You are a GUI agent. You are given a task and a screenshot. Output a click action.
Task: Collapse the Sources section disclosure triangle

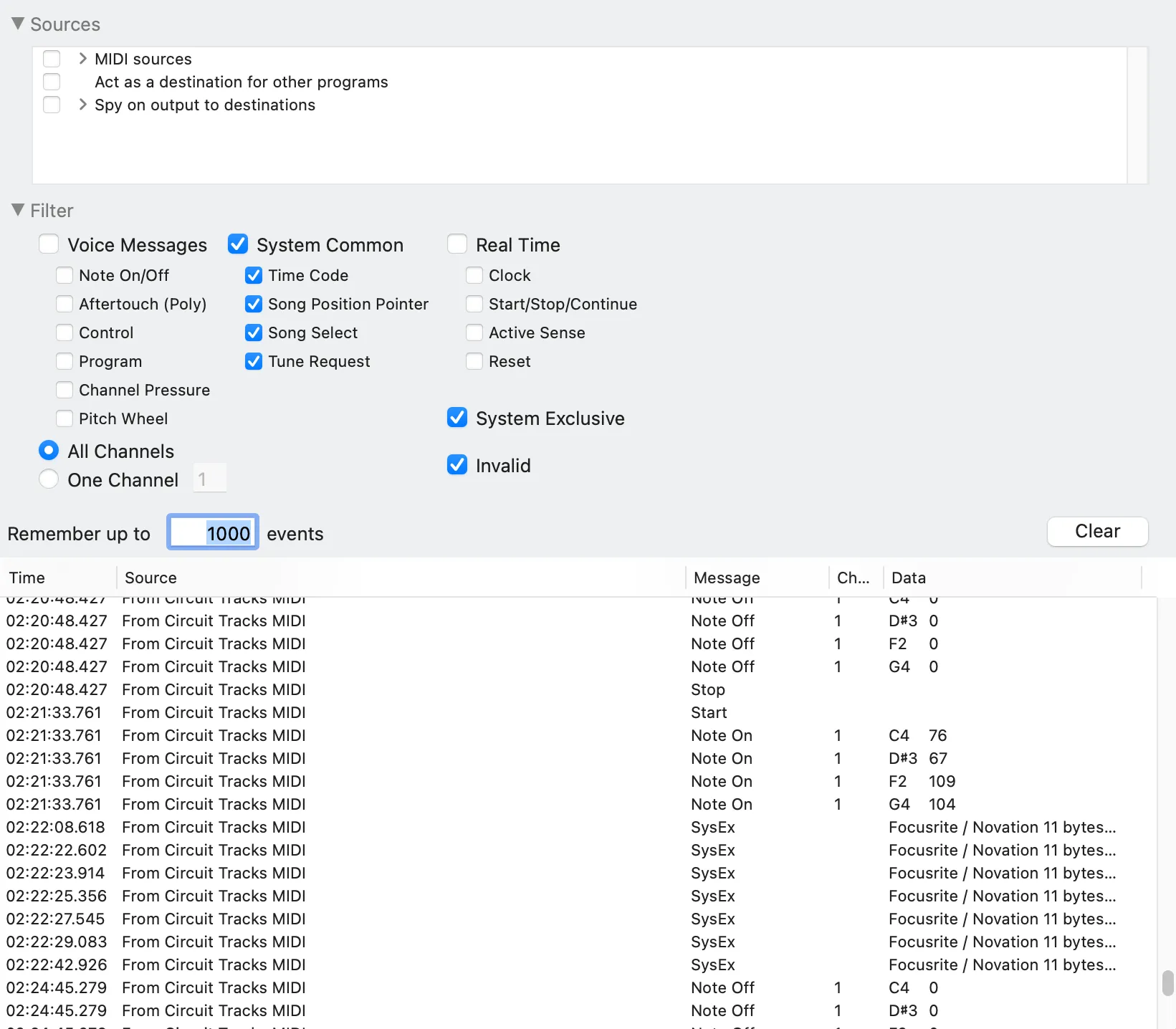tap(19, 24)
